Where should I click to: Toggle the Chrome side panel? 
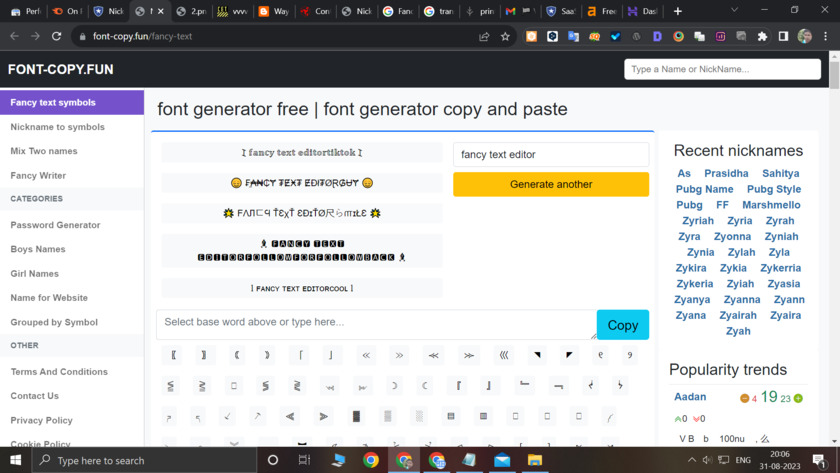click(x=783, y=36)
